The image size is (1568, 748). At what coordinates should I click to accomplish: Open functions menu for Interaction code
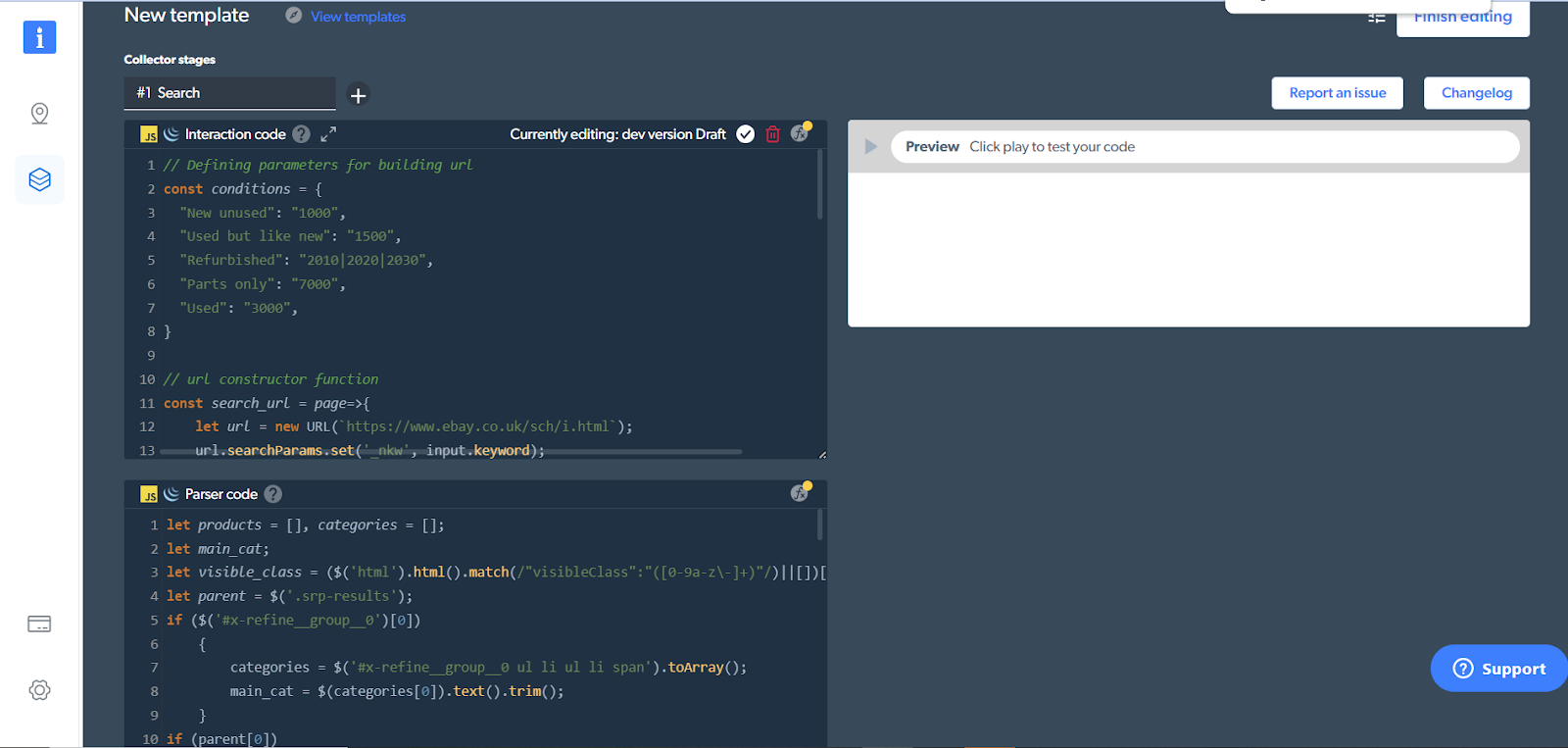[x=801, y=132]
